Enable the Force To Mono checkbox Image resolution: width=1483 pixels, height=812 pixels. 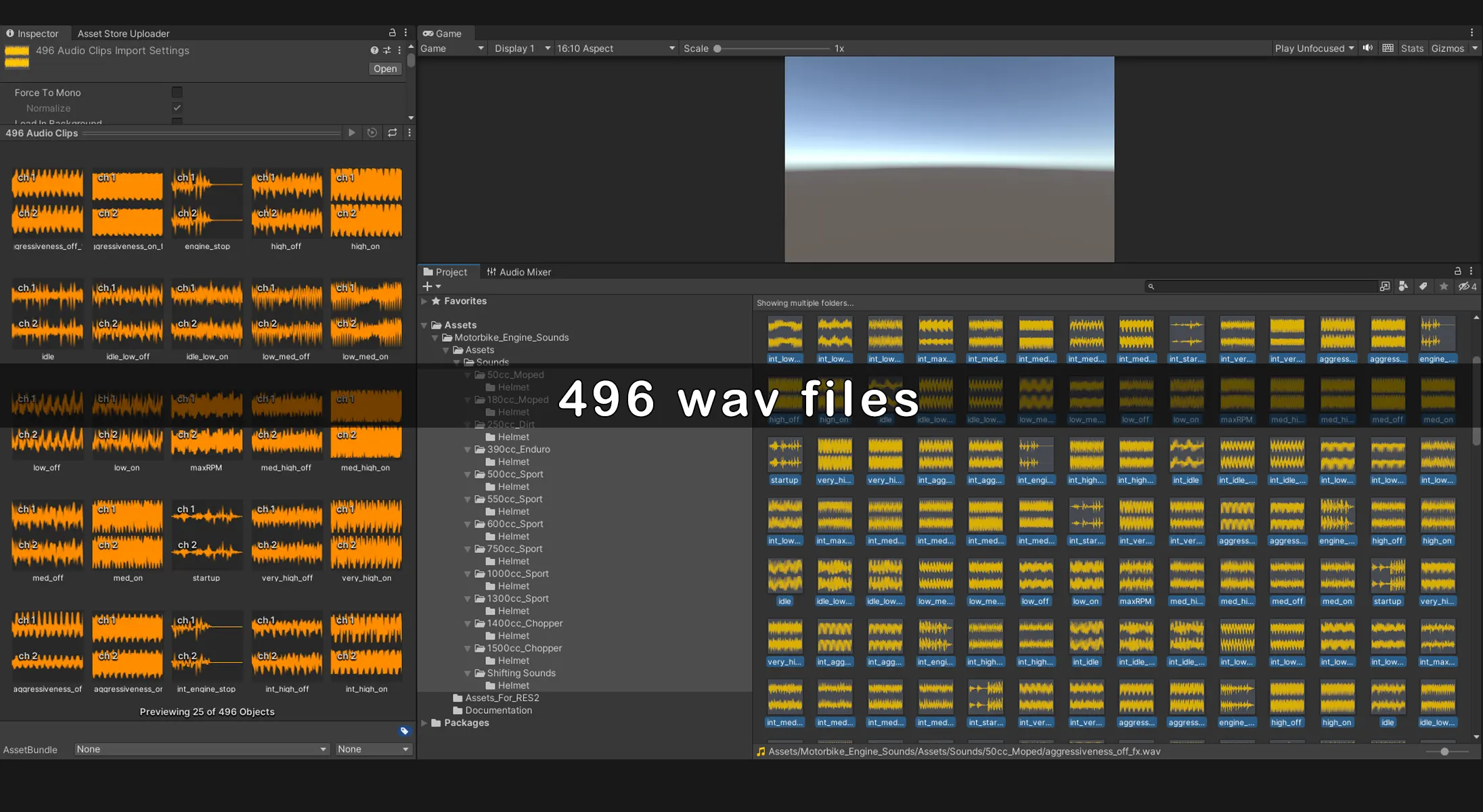tap(177, 92)
